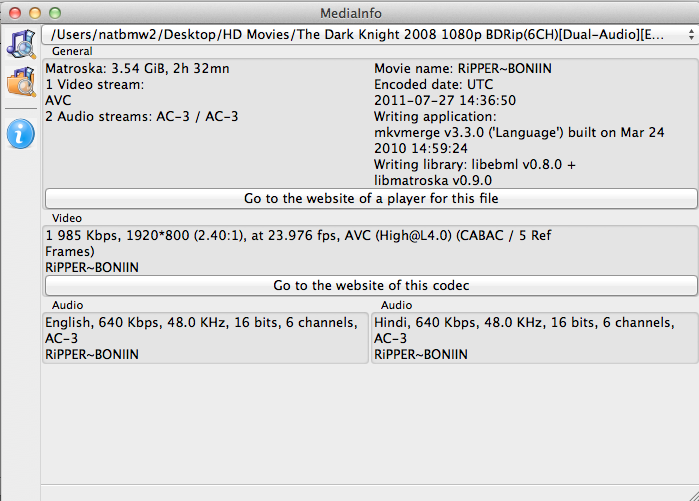Click the 'Writing application' mkvmerge info text

coord(519,132)
